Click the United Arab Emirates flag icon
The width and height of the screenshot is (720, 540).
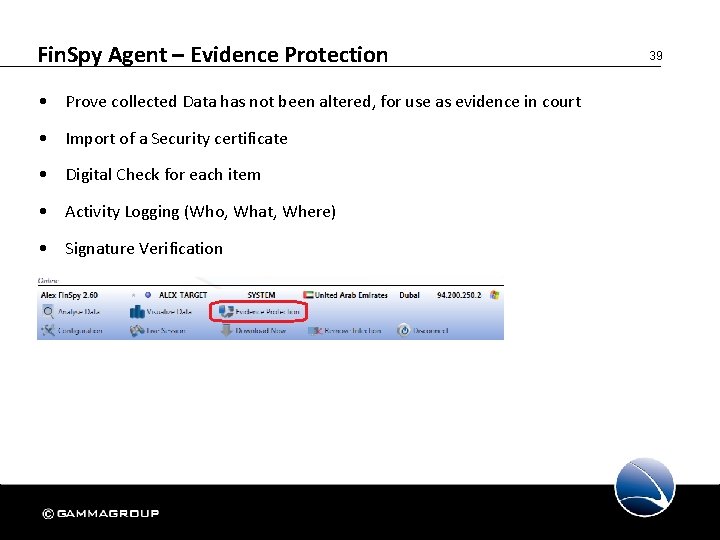coord(308,295)
